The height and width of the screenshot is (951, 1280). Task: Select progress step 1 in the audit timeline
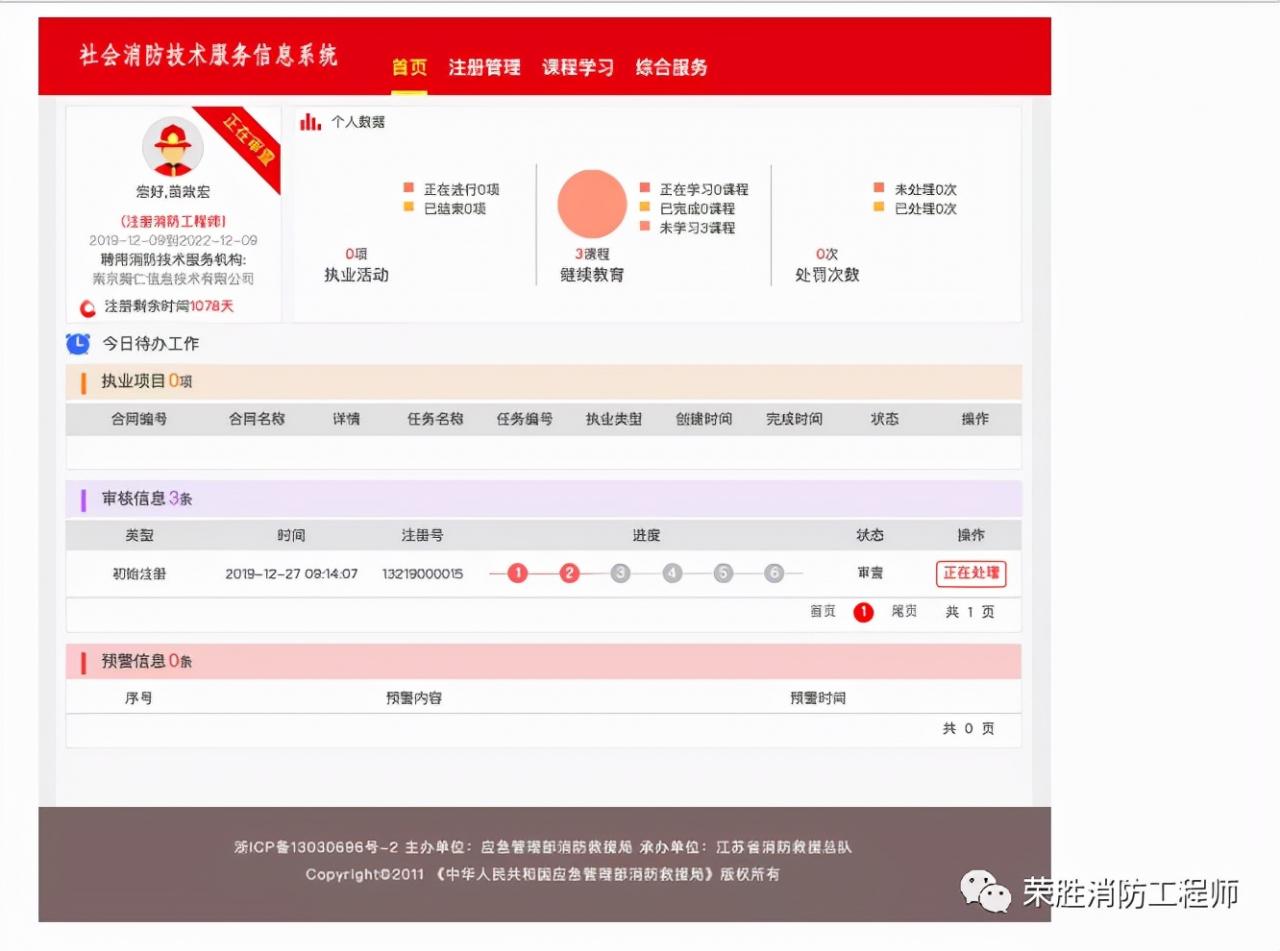pos(517,573)
